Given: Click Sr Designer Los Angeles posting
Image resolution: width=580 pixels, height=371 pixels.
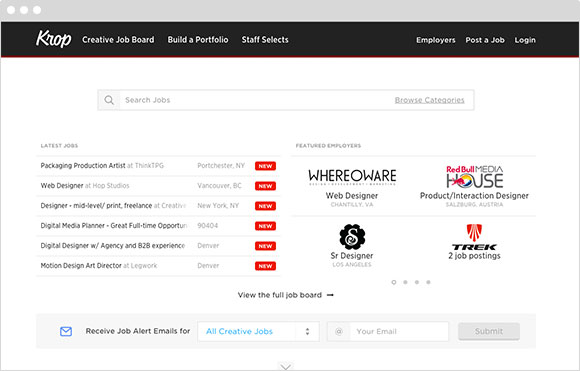Looking at the screenshot, I should tap(352, 256).
